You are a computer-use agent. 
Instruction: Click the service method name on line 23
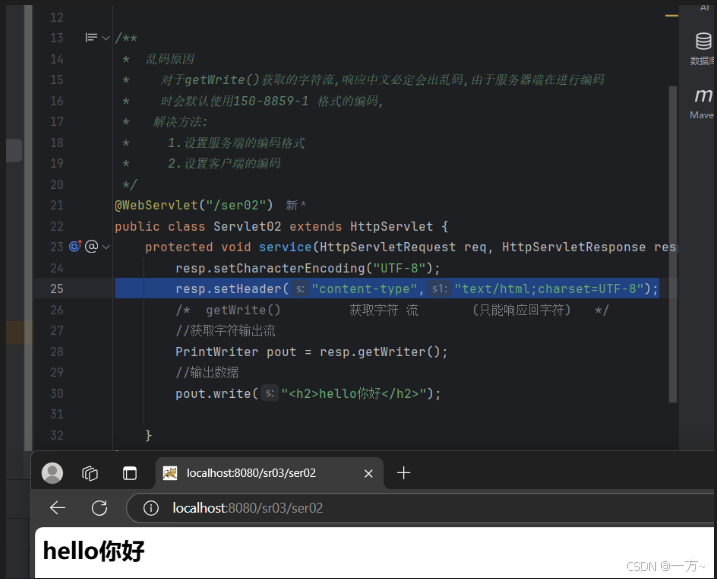point(285,247)
